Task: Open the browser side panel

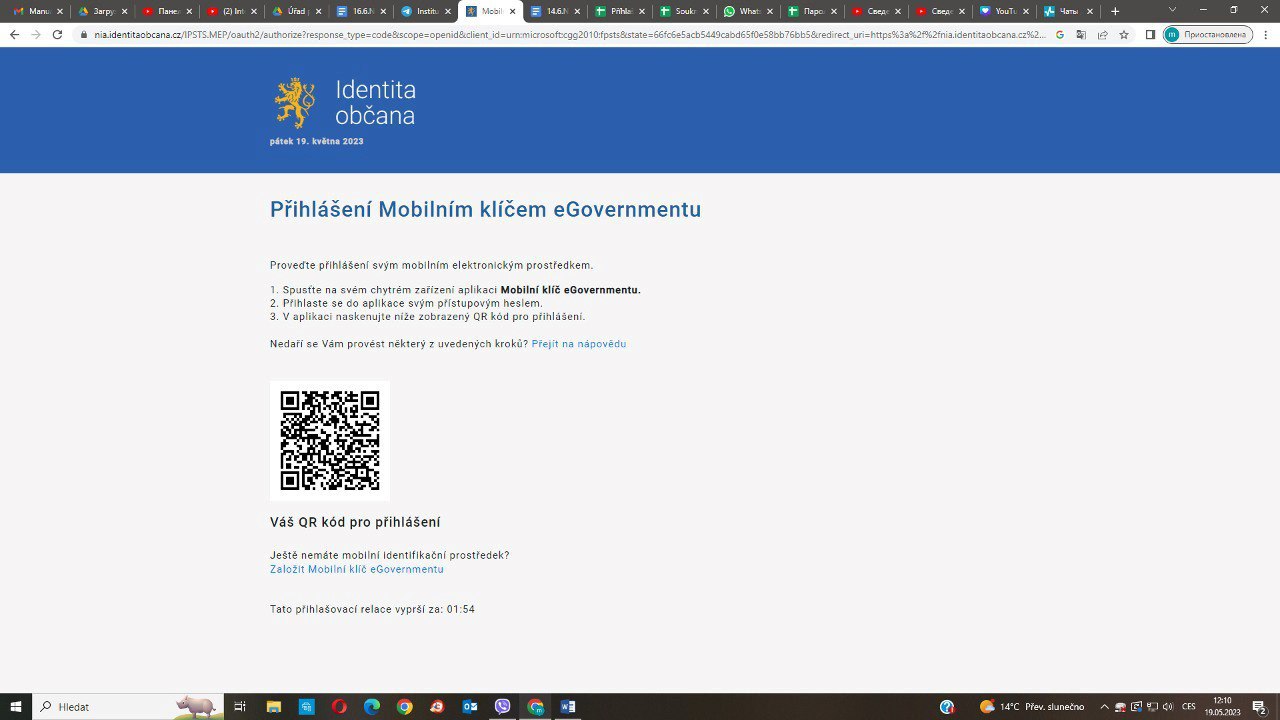Action: coord(1150,34)
